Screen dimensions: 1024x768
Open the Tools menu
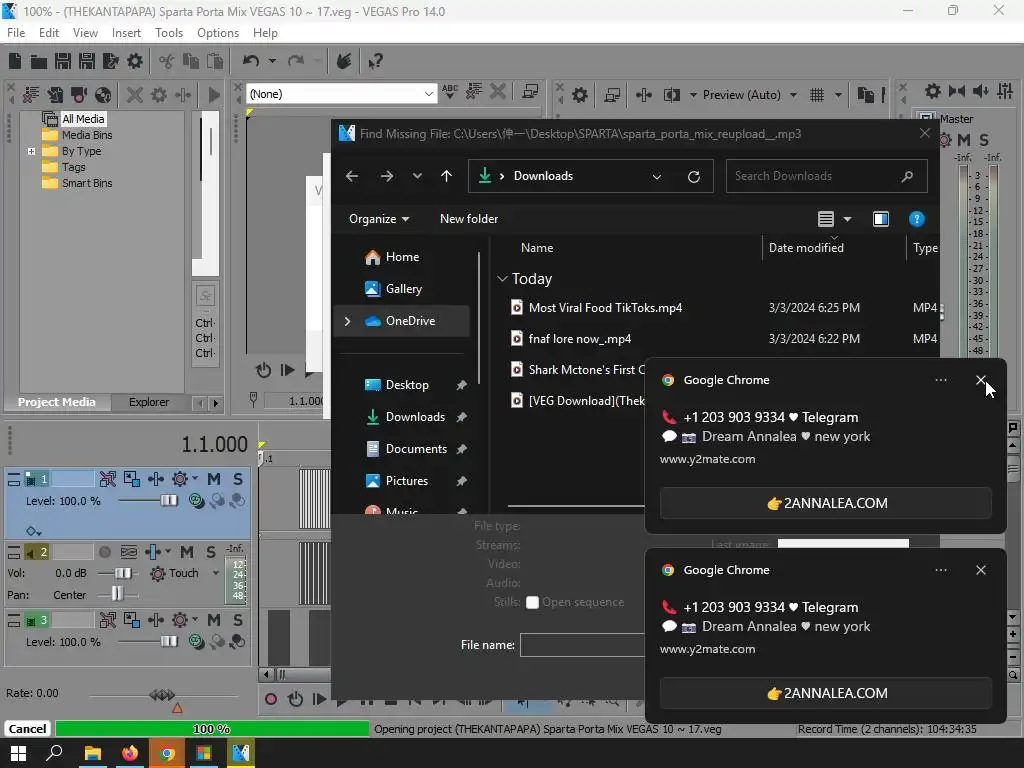(168, 33)
